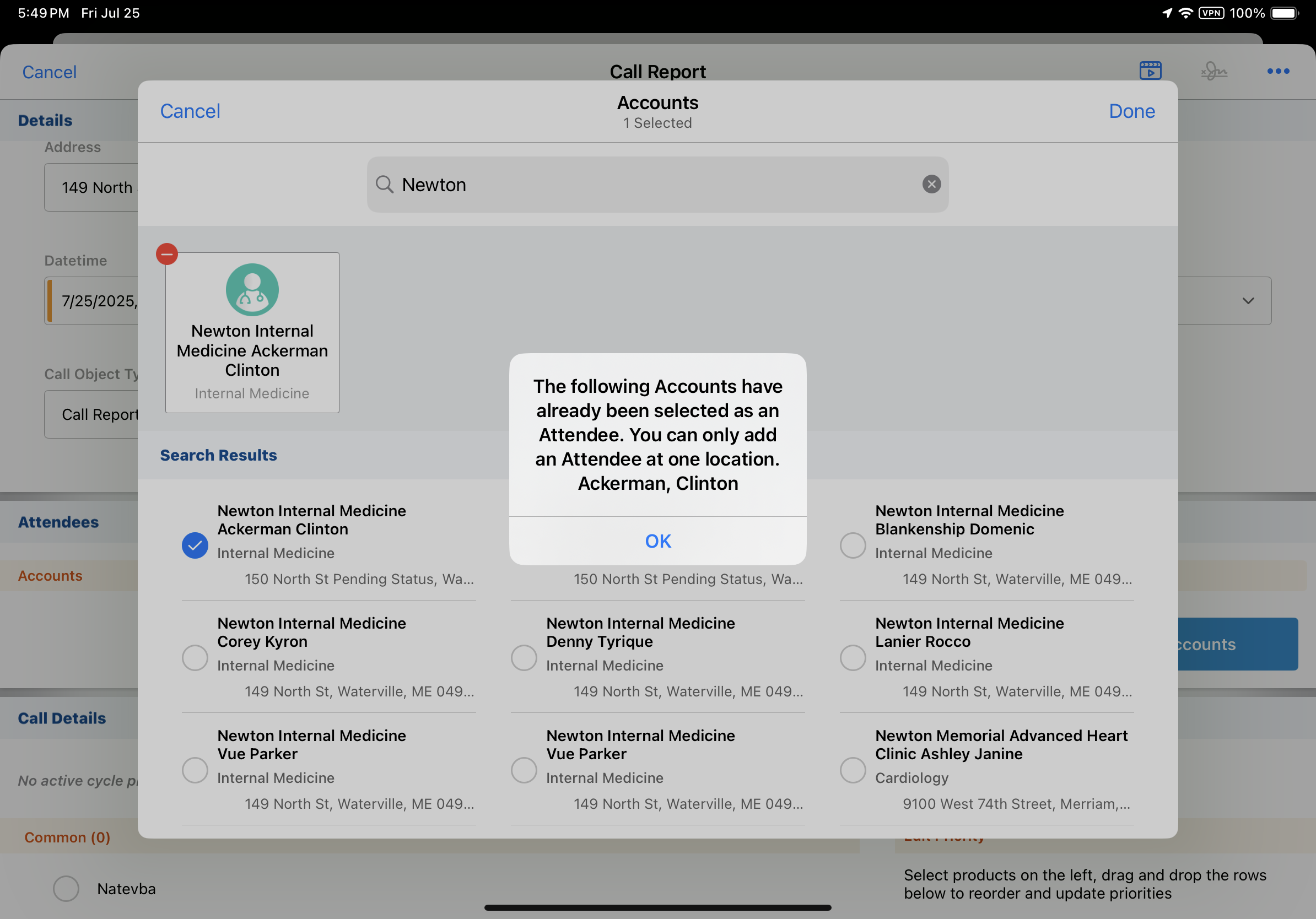Viewport: 1316px width, 919px height.
Task: Click the red remove badge on selected account
Action: (167, 254)
